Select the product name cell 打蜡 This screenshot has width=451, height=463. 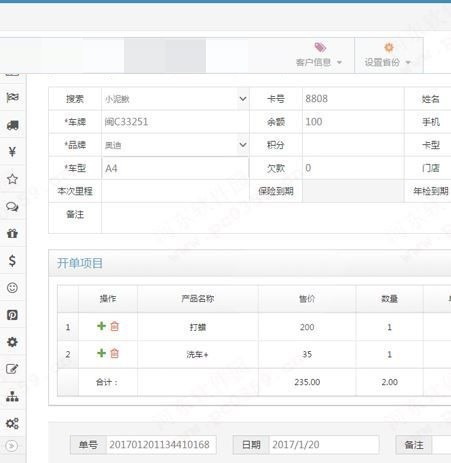point(198,327)
